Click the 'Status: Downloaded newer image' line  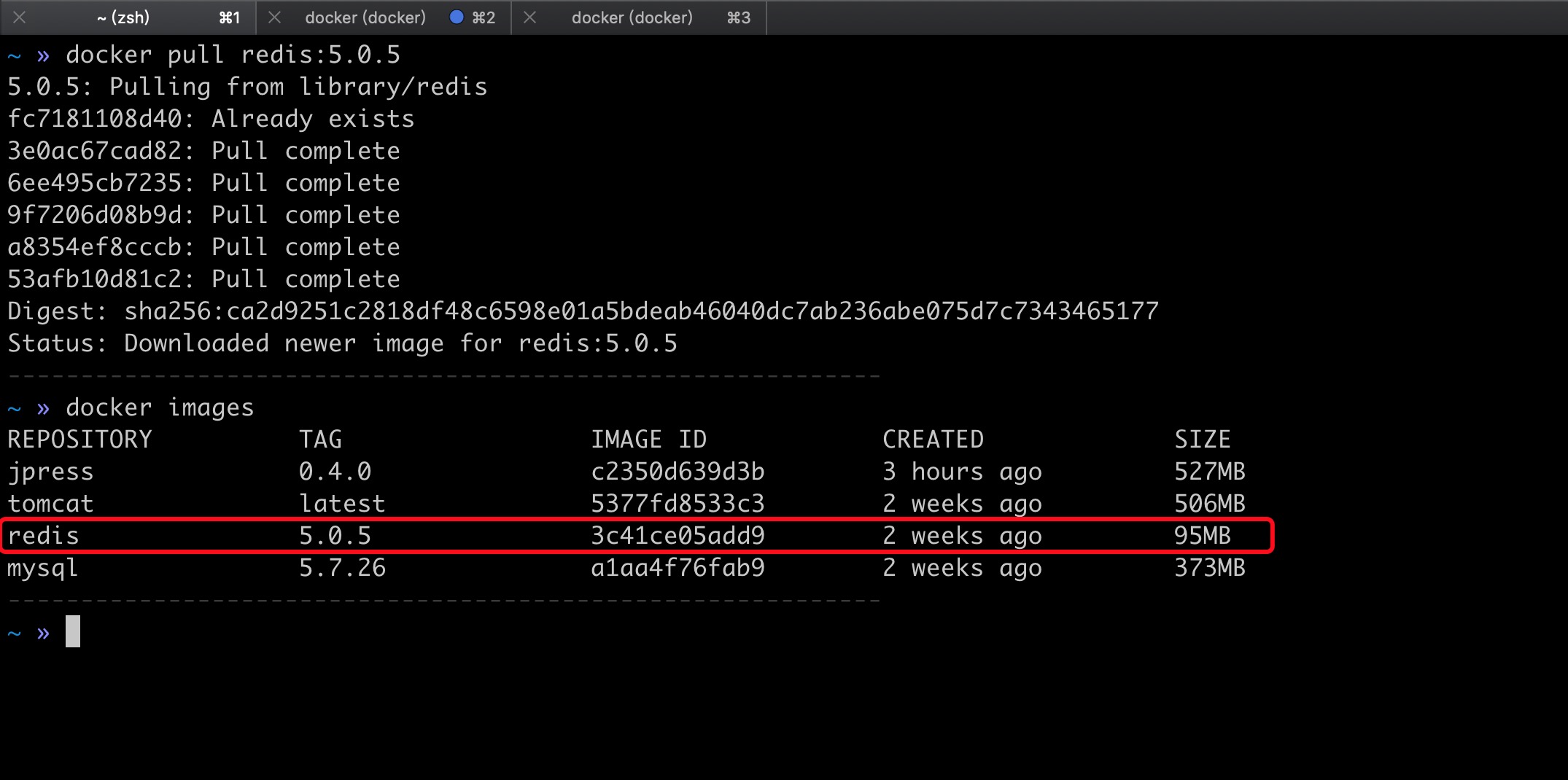click(342, 343)
